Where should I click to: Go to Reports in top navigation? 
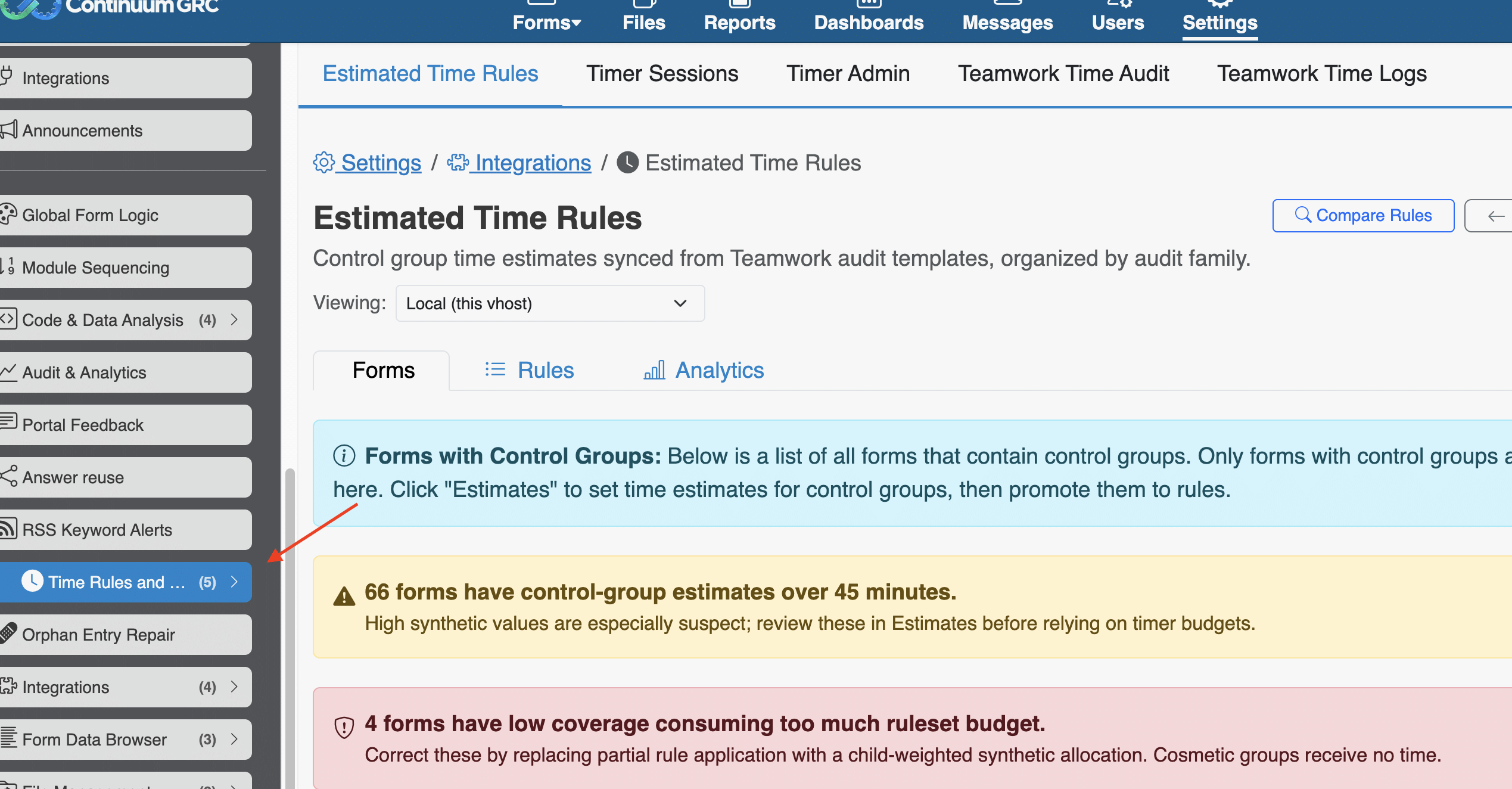[x=739, y=18]
